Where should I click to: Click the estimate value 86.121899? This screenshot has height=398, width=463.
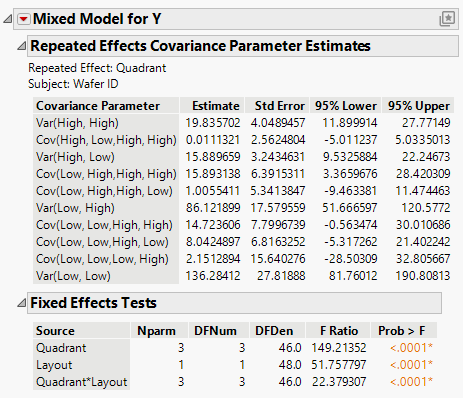tap(213, 208)
